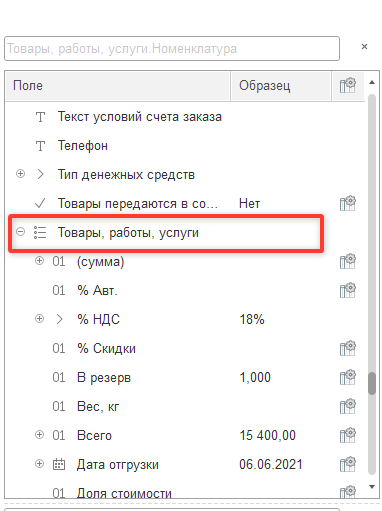
Task: Select the % Скидки field
Action: tap(106, 349)
